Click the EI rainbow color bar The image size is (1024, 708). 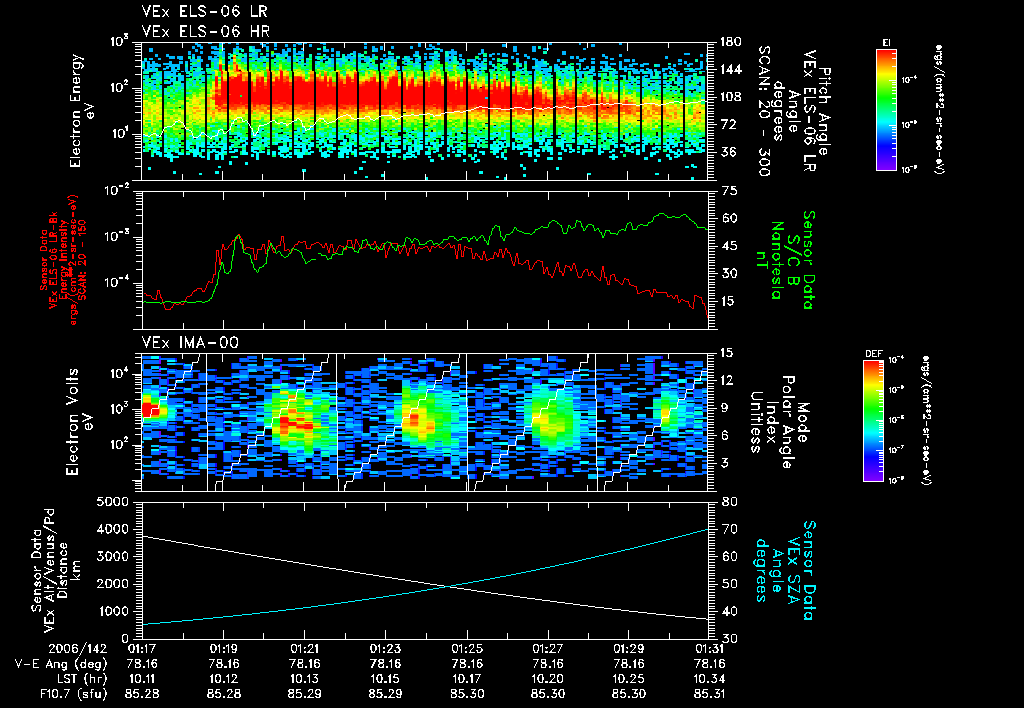click(886, 109)
